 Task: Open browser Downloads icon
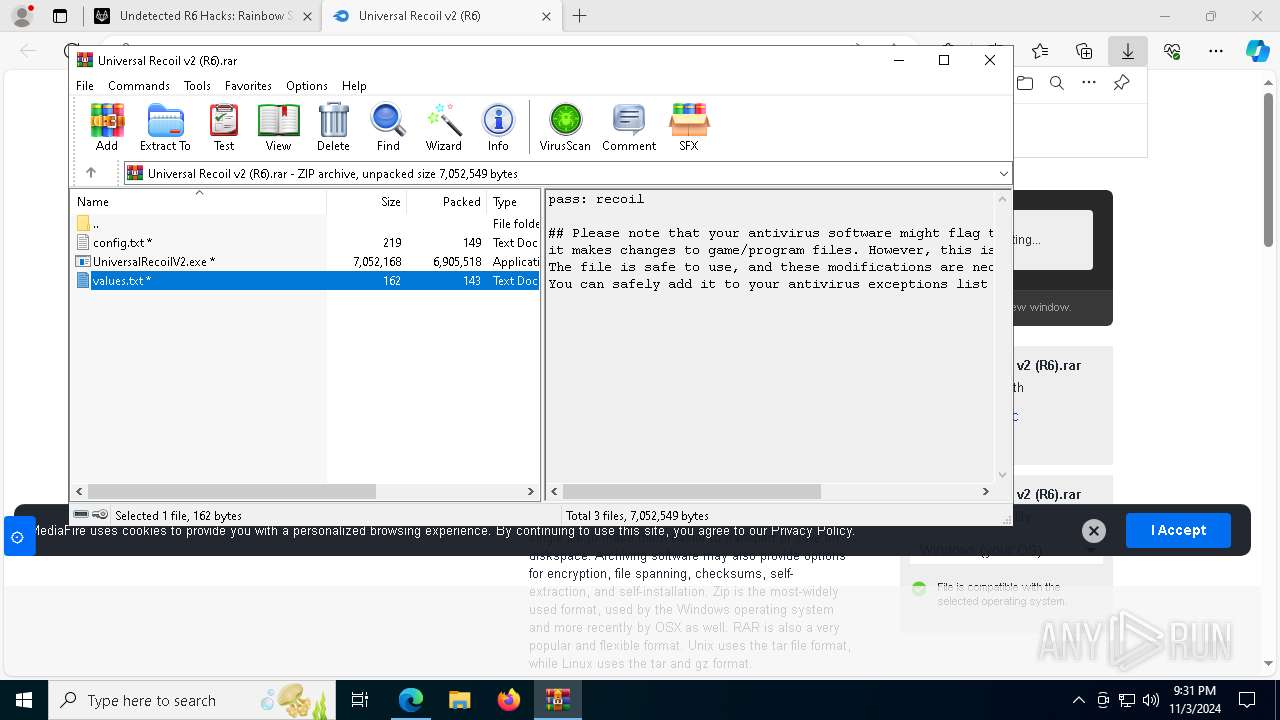[1128, 51]
